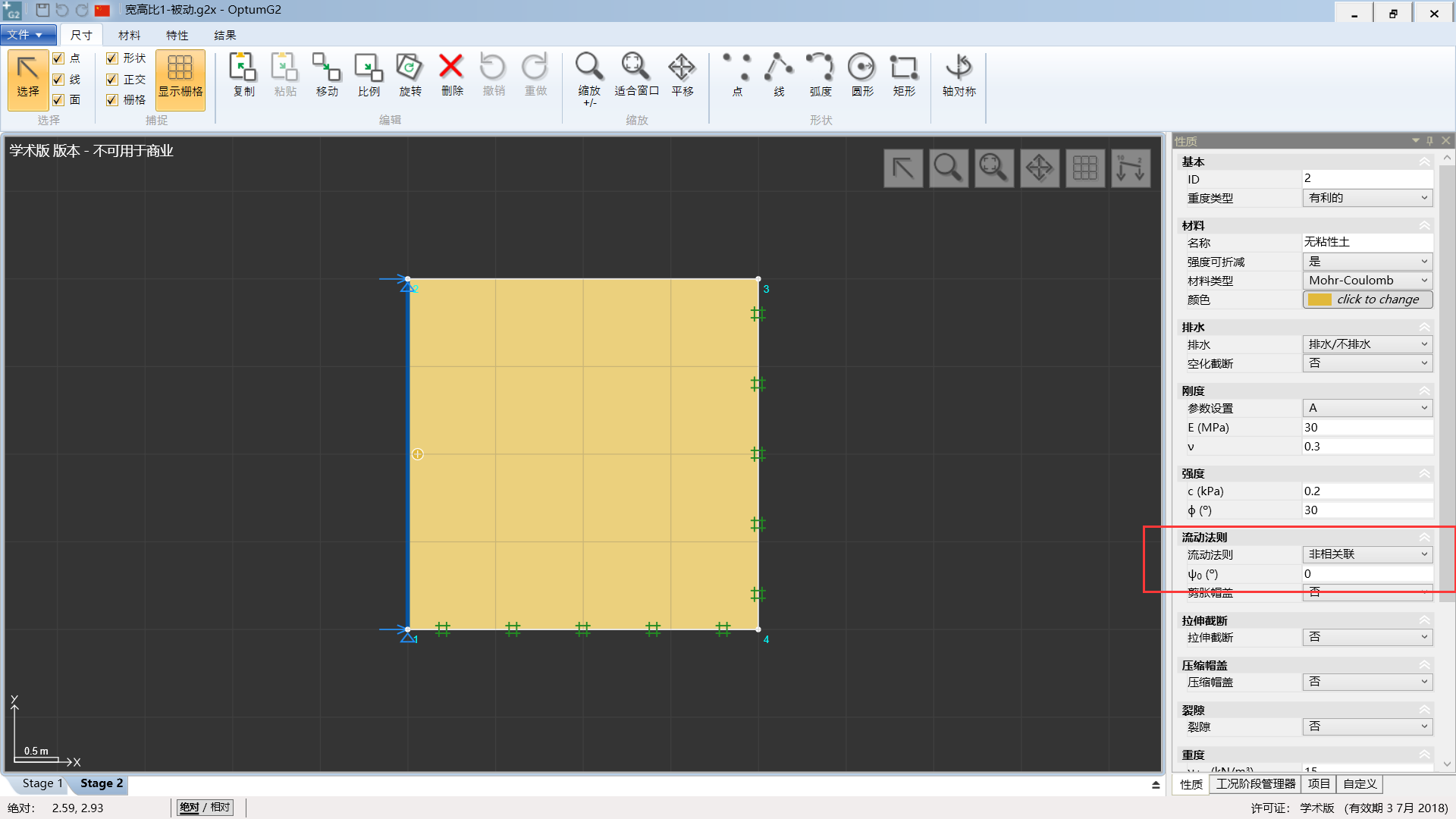Click the Chinese flag language icon
This screenshot has width=1456, height=819.
102,11
